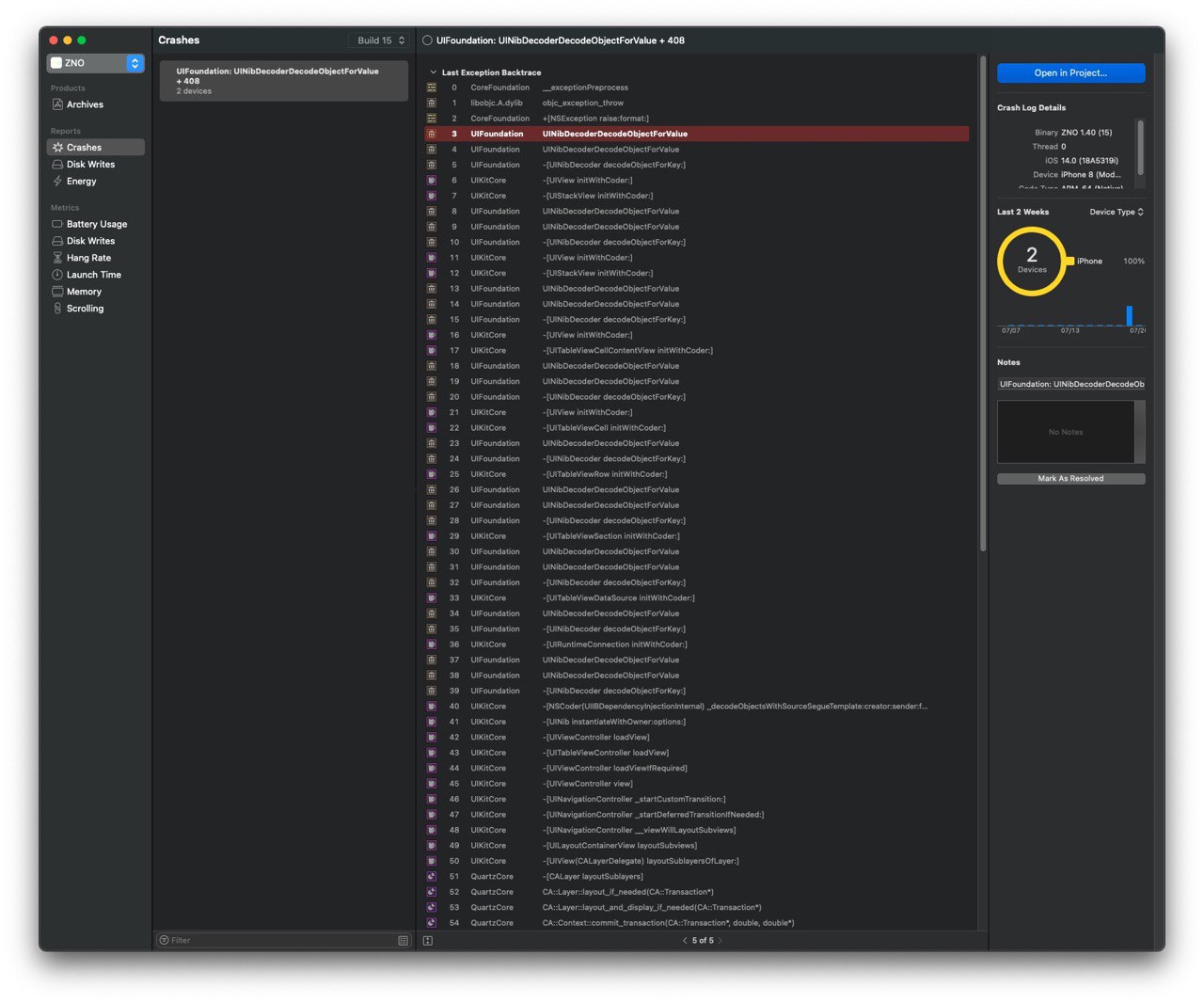Viewport: 1204px width, 1003px height.
Task: Select frame 42 UIViewController loadView row
Action: point(697,738)
